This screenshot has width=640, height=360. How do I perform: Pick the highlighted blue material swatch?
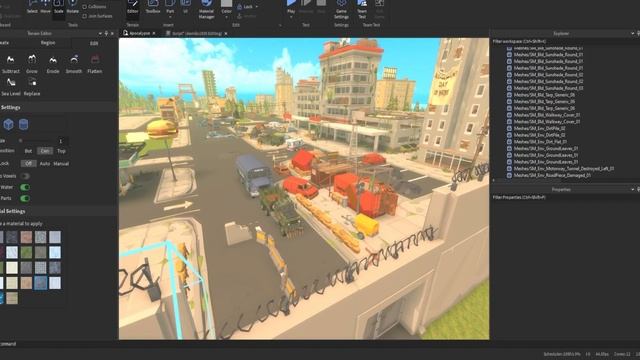click(x=40, y=283)
